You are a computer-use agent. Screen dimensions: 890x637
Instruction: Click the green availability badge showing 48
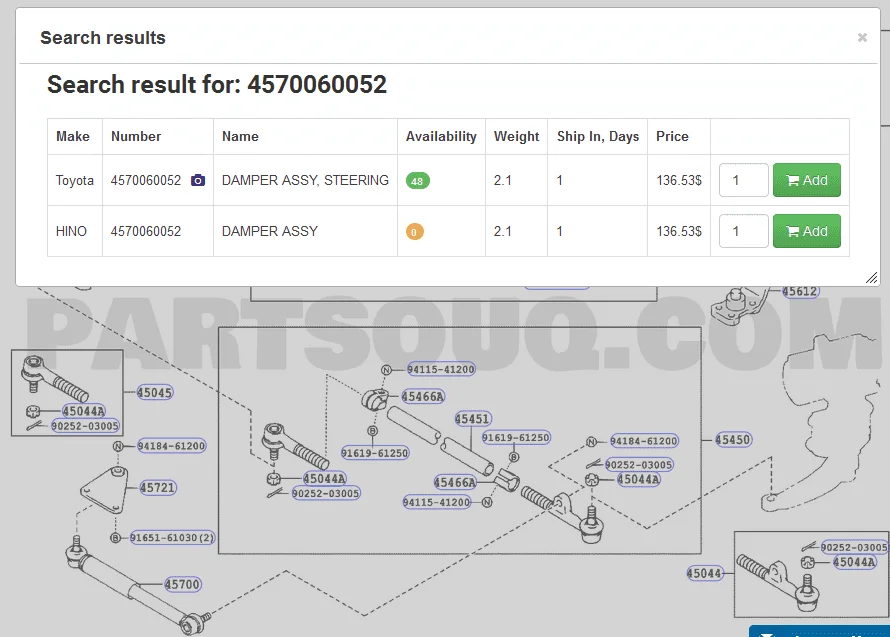pyautogui.click(x=417, y=181)
